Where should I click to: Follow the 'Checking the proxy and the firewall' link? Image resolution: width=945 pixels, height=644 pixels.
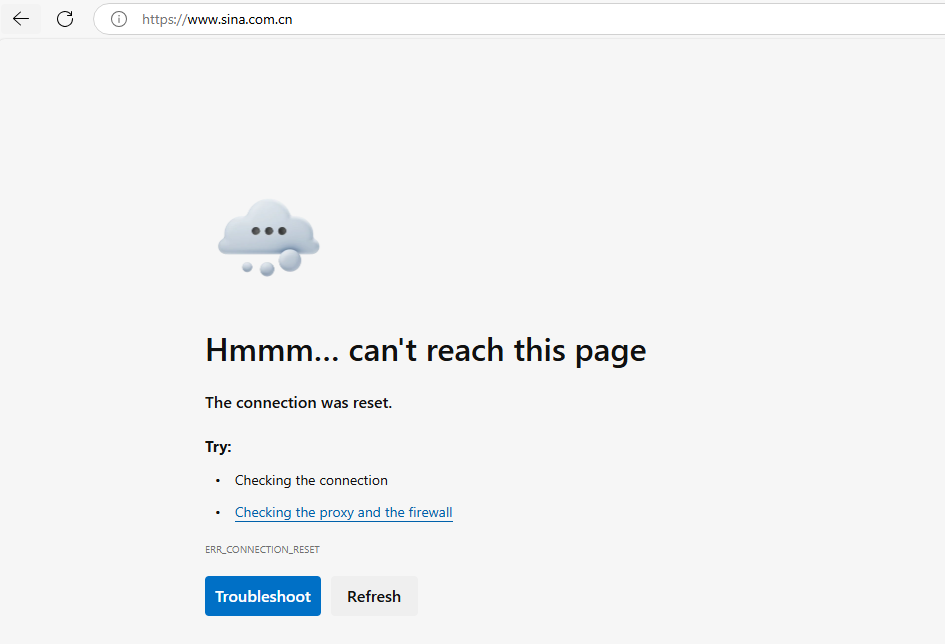point(343,512)
